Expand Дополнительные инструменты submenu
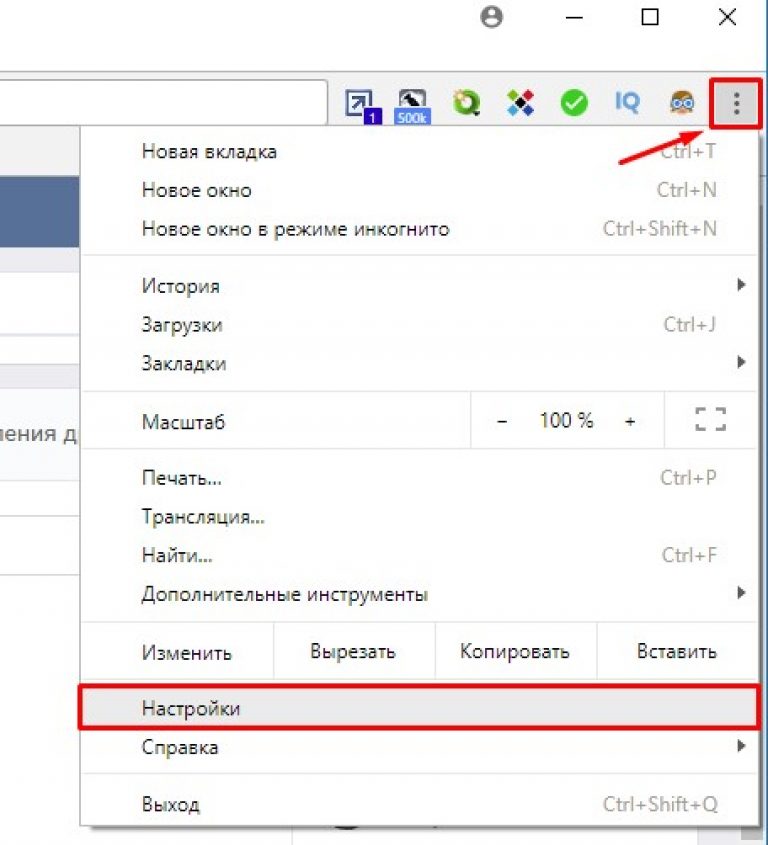Viewport: 768px width, 845px height. click(419, 594)
